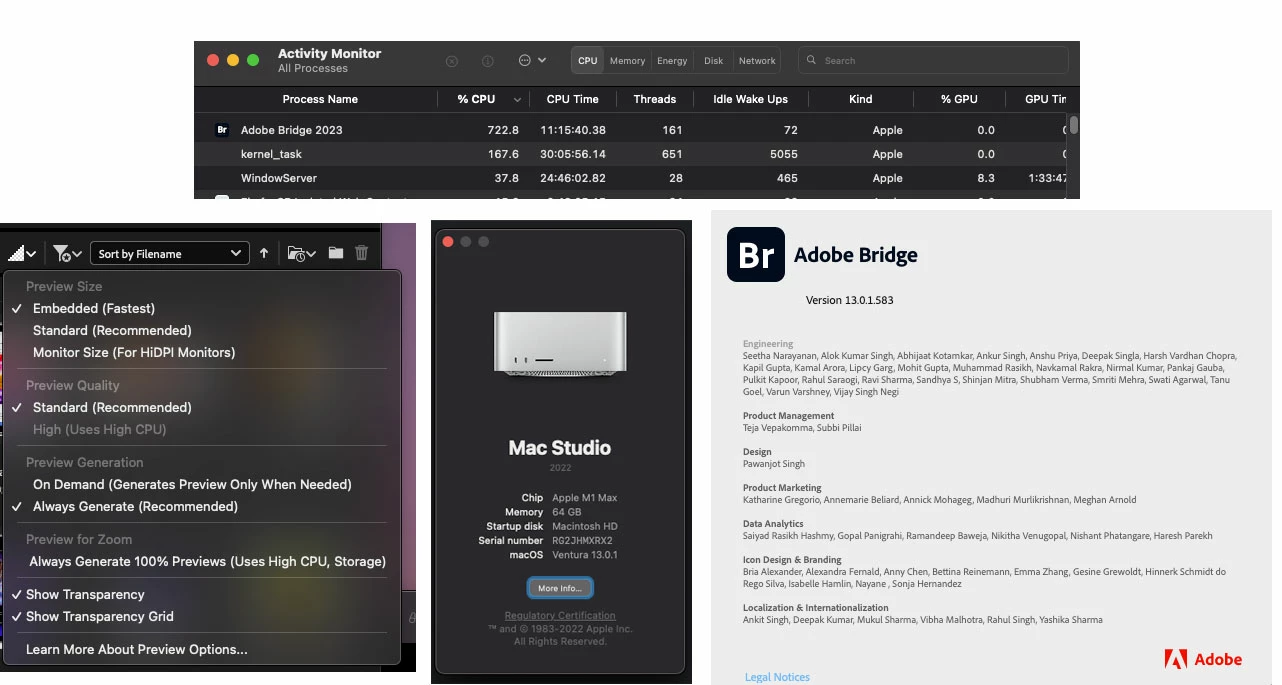Click the Adobe Bridge Br logo in About window

coord(756,254)
